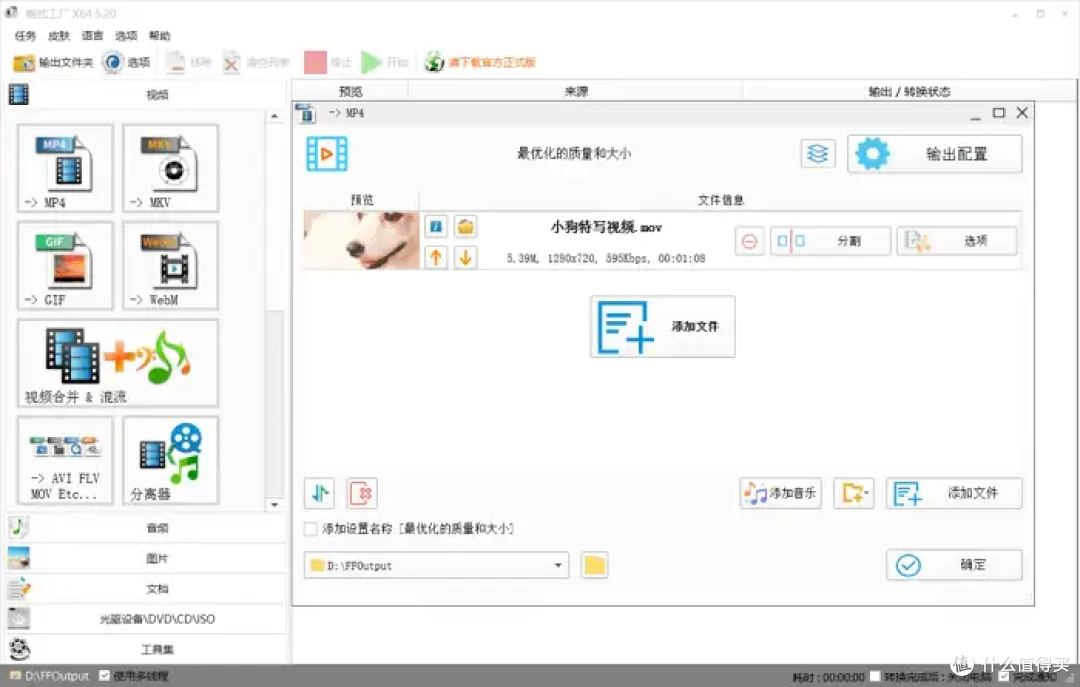This screenshot has width=1080, height=687.
Task: Open the 任务 menu
Action: 25,36
